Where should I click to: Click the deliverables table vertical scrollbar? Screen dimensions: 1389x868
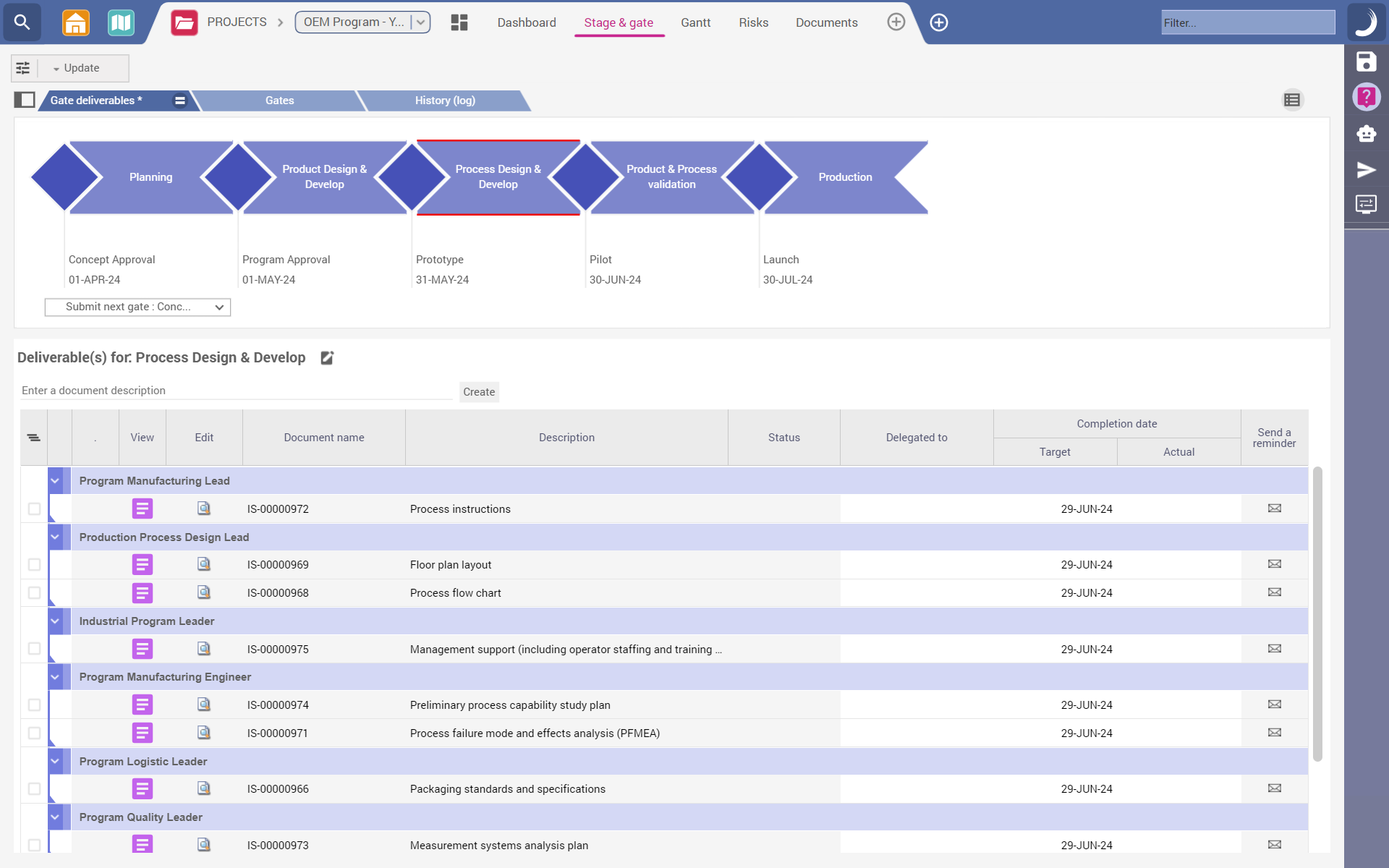1317,613
